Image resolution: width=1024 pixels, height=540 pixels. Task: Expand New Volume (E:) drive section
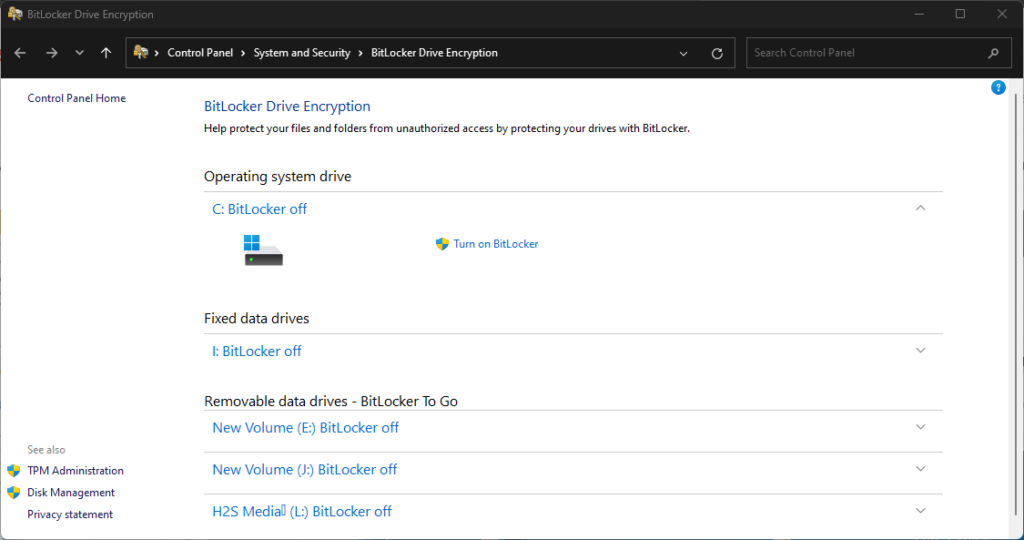pos(921,426)
